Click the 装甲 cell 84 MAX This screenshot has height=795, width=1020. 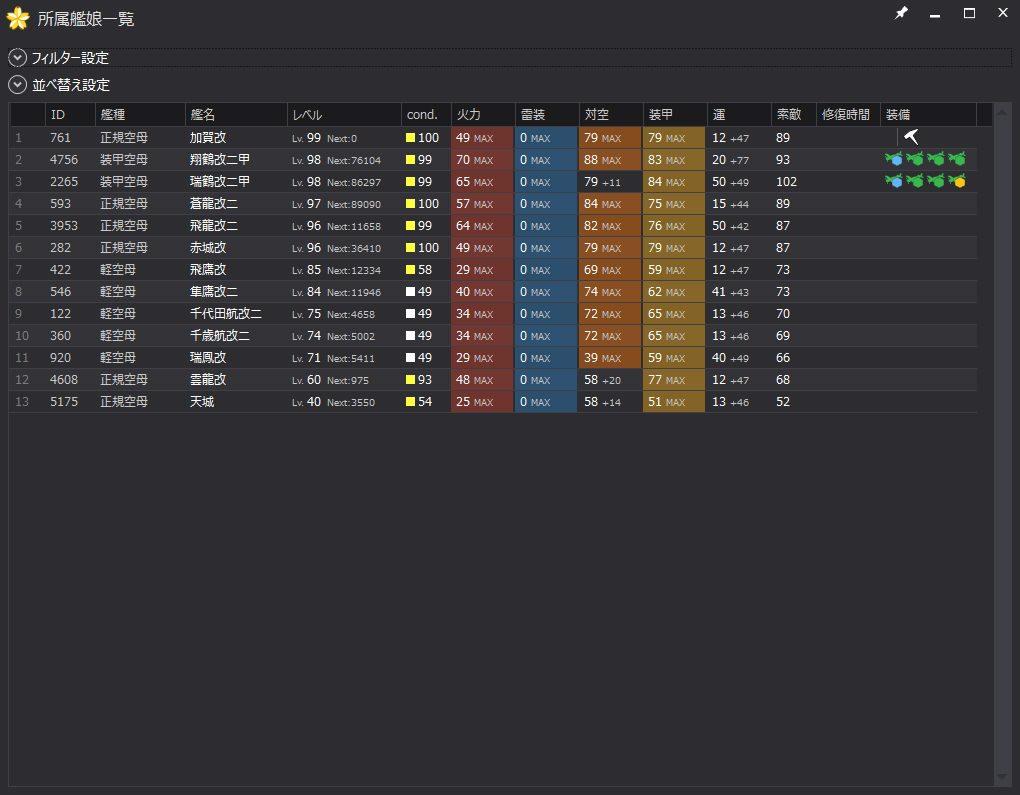[x=674, y=182]
